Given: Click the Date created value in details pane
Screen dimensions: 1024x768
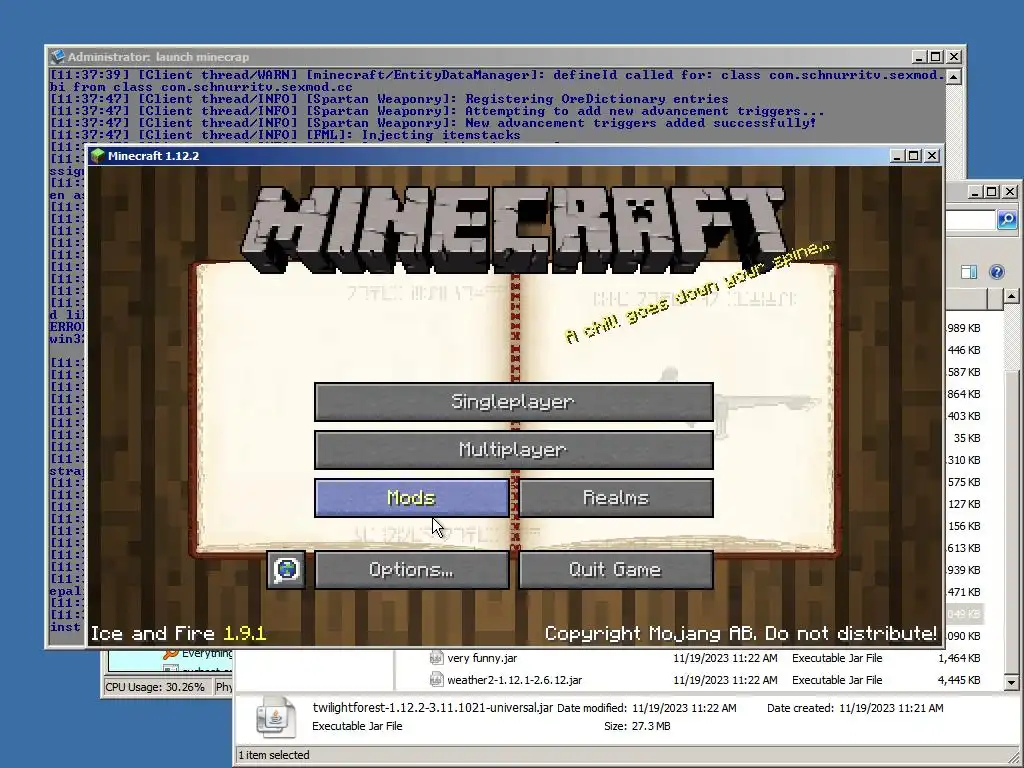Looking at the screenshot, I should [x=891, y=708].
